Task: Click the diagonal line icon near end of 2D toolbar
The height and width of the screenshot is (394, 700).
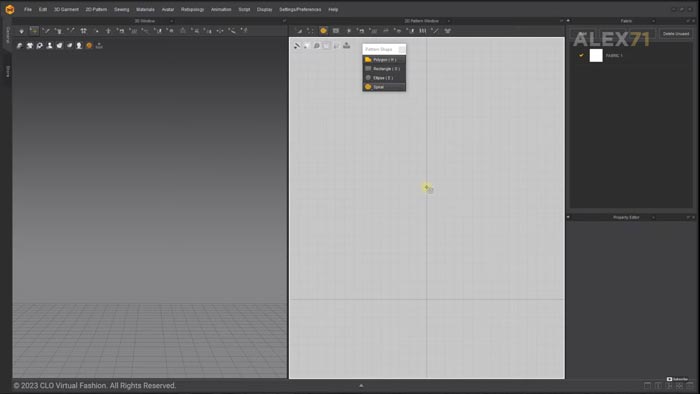Action: pyautogui.click(x=435, y=31)
